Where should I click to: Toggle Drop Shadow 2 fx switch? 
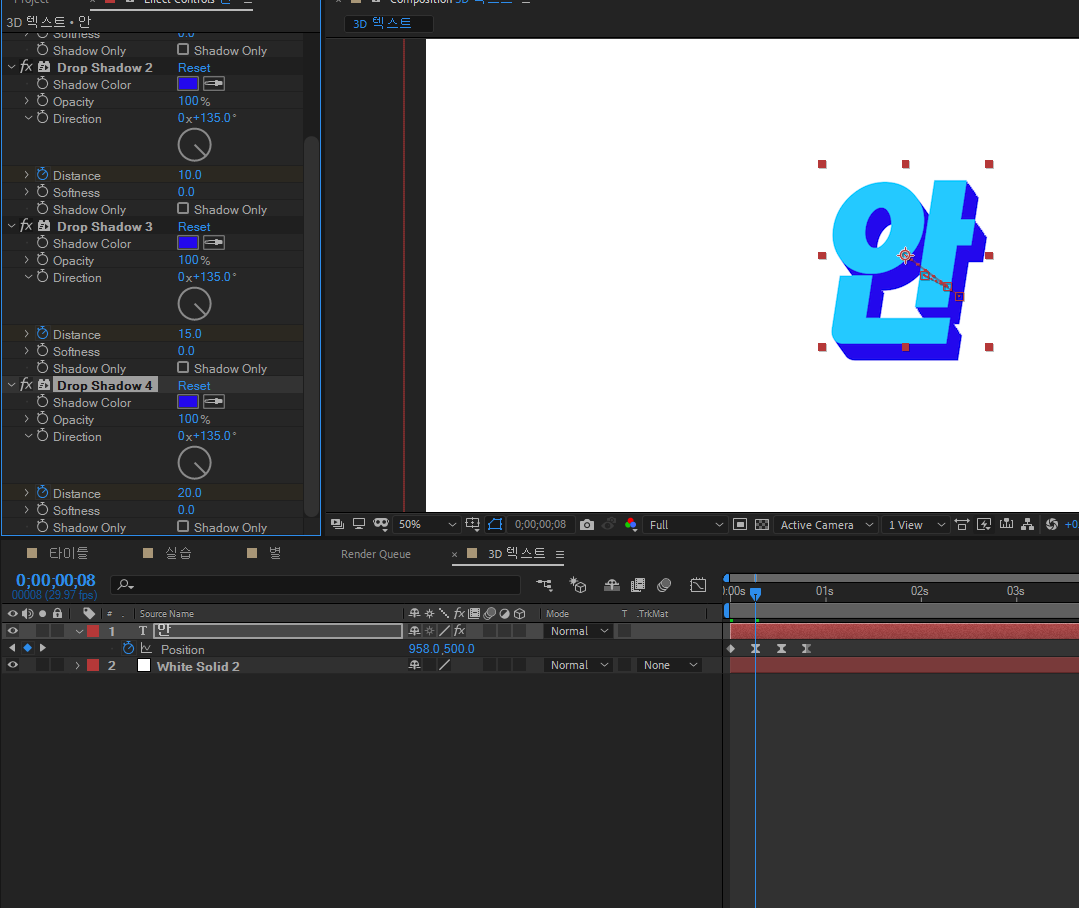pyautogui.click(x=26, y=67)
